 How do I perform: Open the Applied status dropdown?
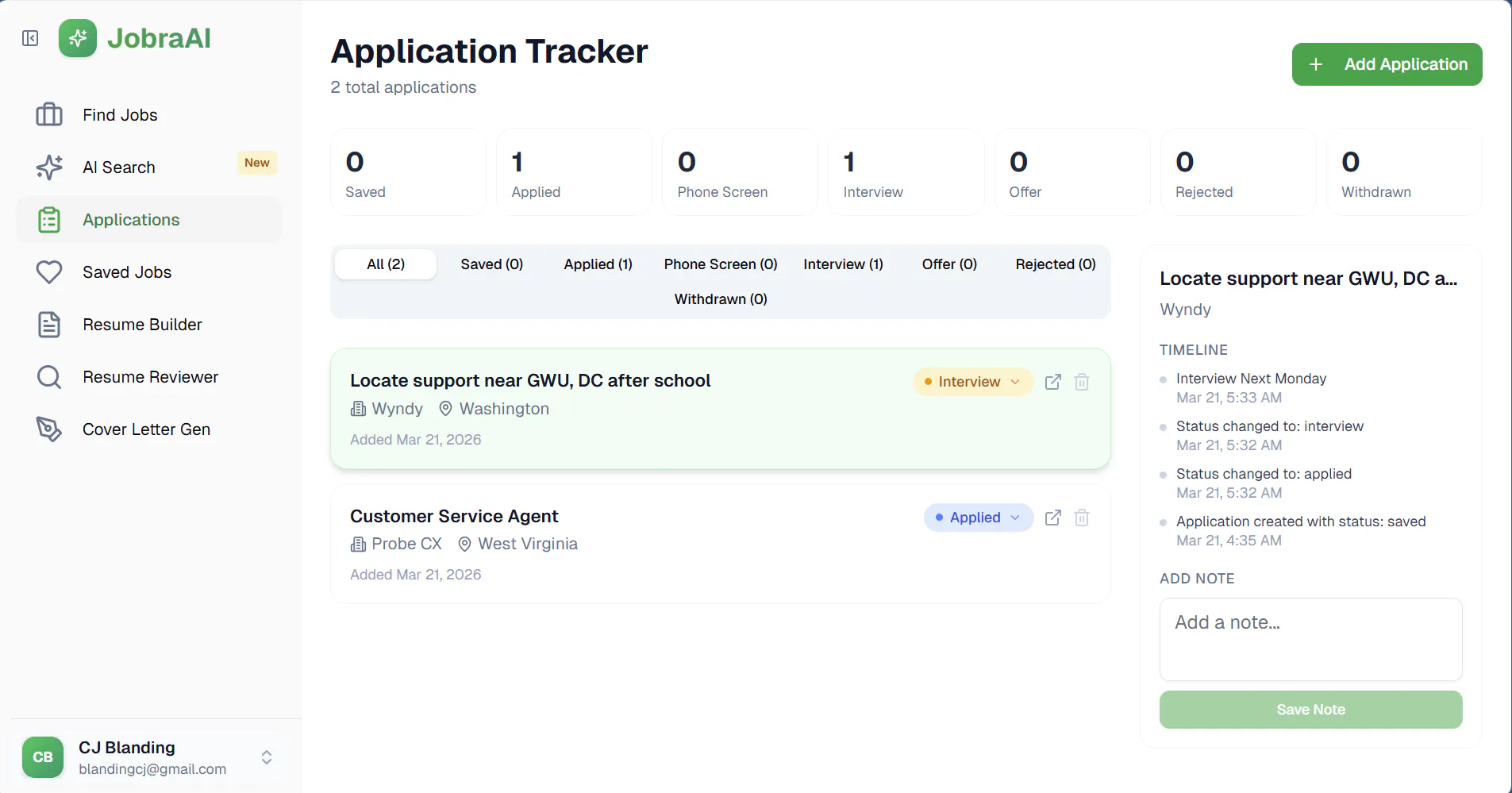click(x=979, y=518)
